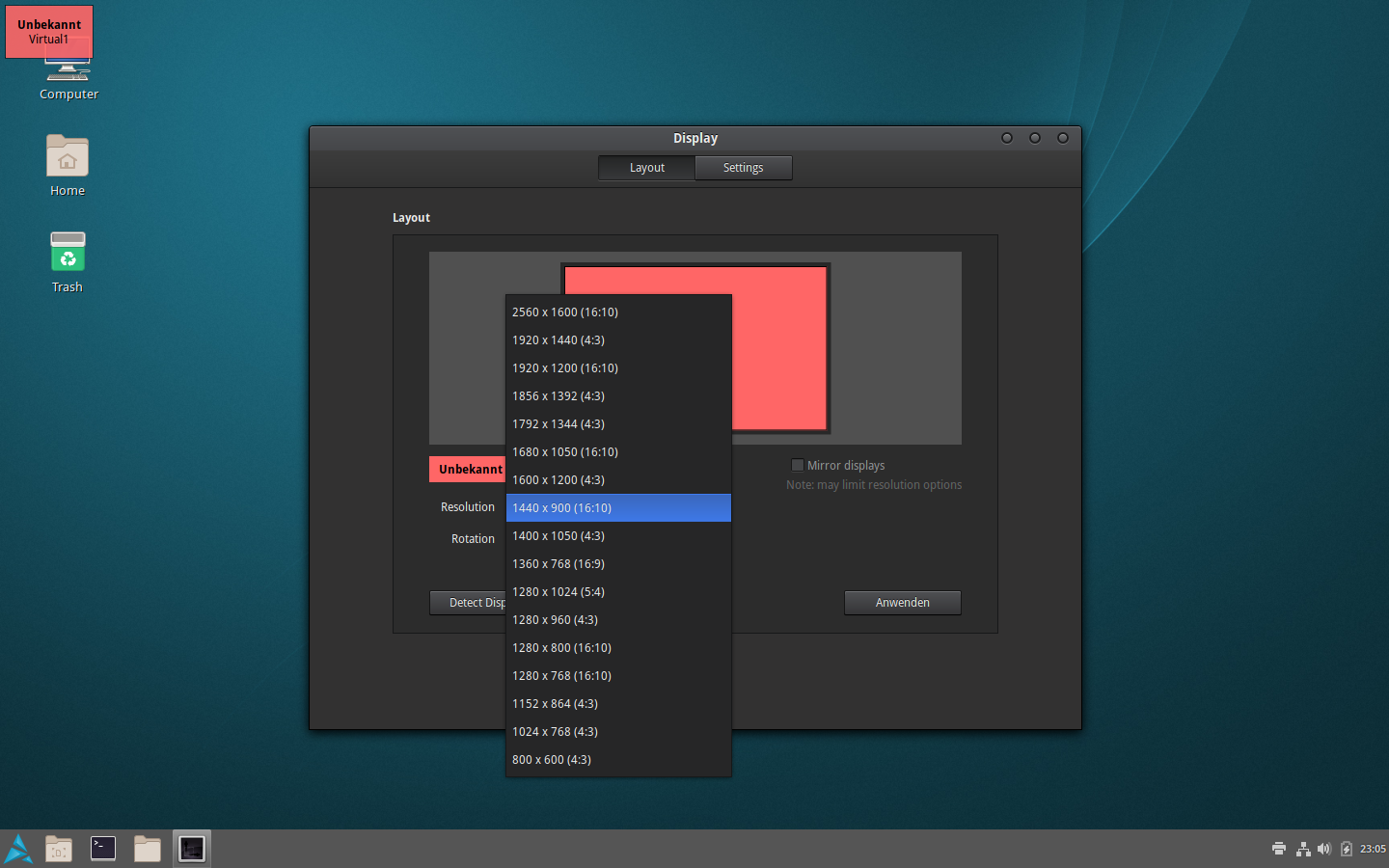This screenshot has height=868, width=1389.
Task: Open the network connections tray icon
Action: (1303, 849)
